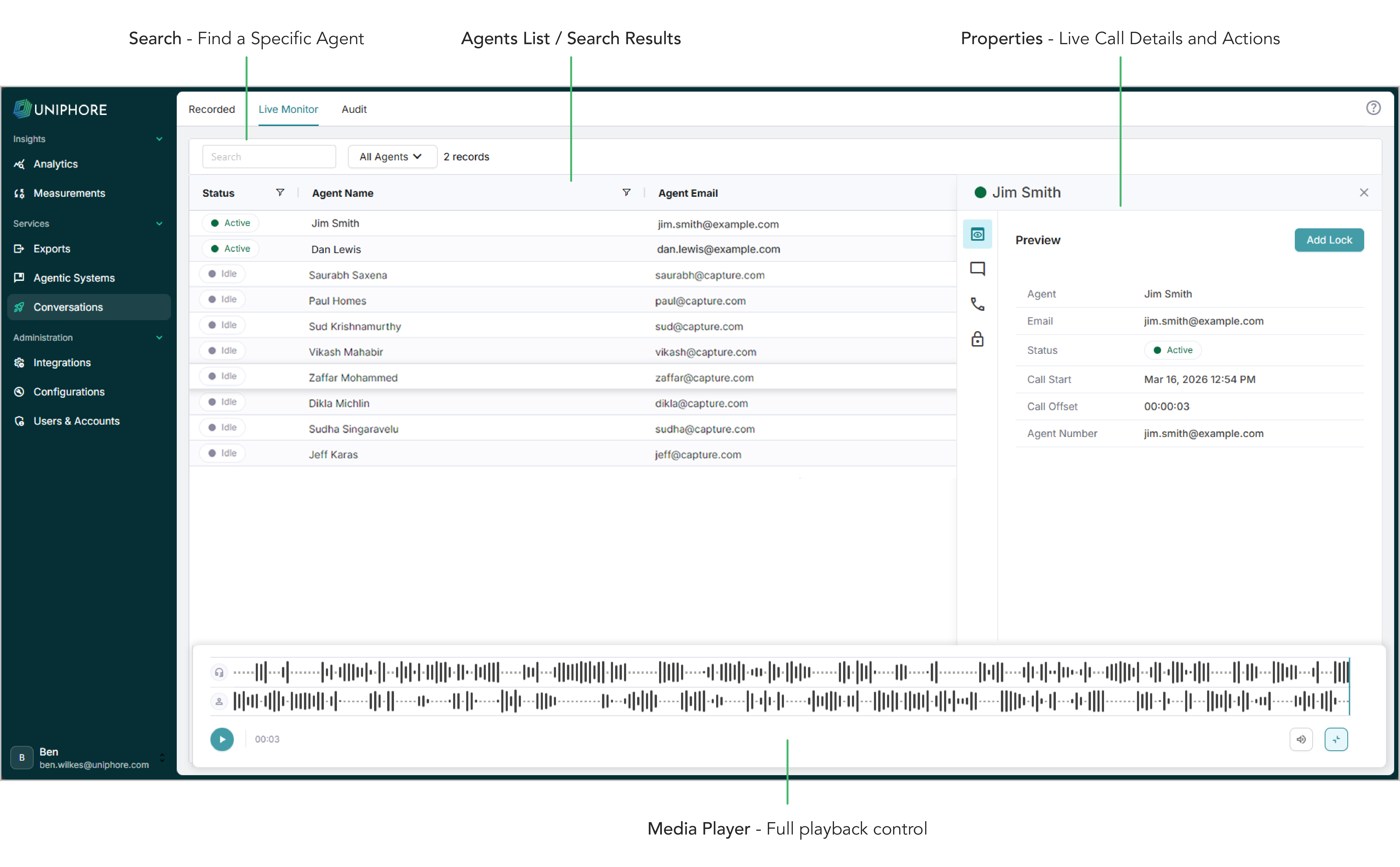Screen dimensions: 1400x867
Task: Click the 2 records count label
Action: pos(466,157)
